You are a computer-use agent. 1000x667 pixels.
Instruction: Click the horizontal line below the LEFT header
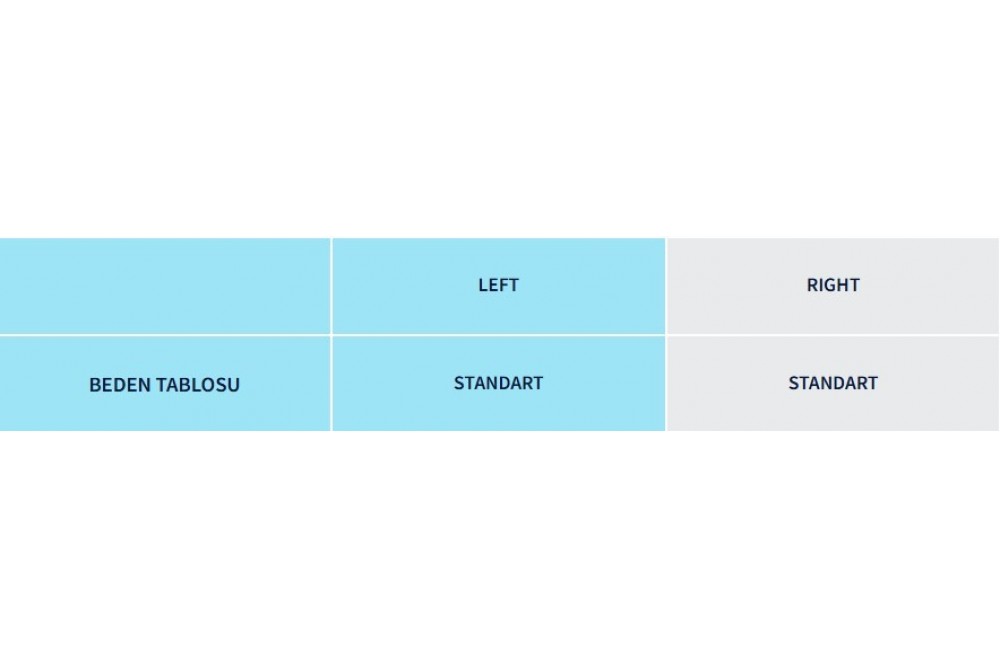498,335
